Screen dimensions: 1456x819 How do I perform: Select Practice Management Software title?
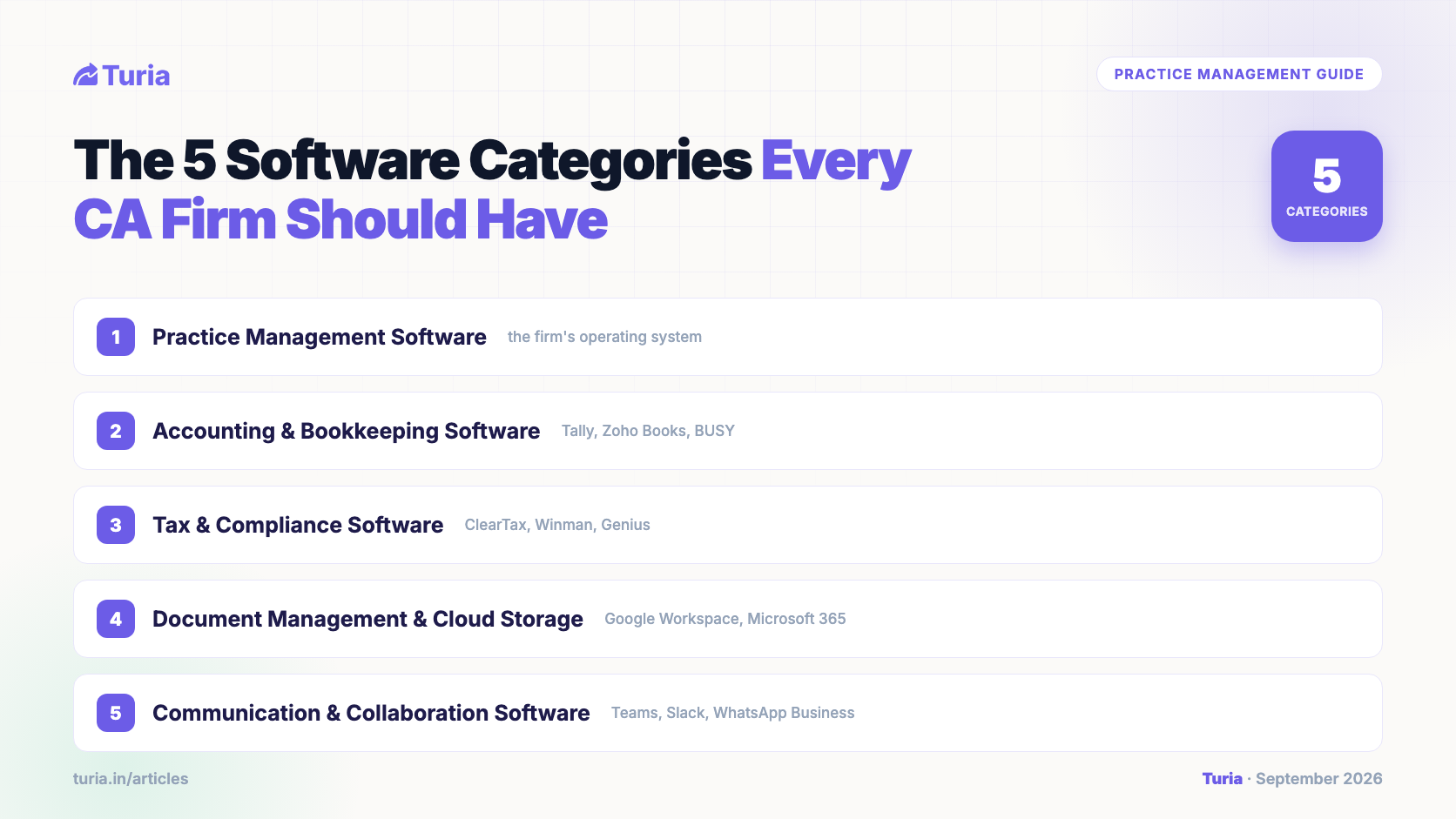click(320, 337)
